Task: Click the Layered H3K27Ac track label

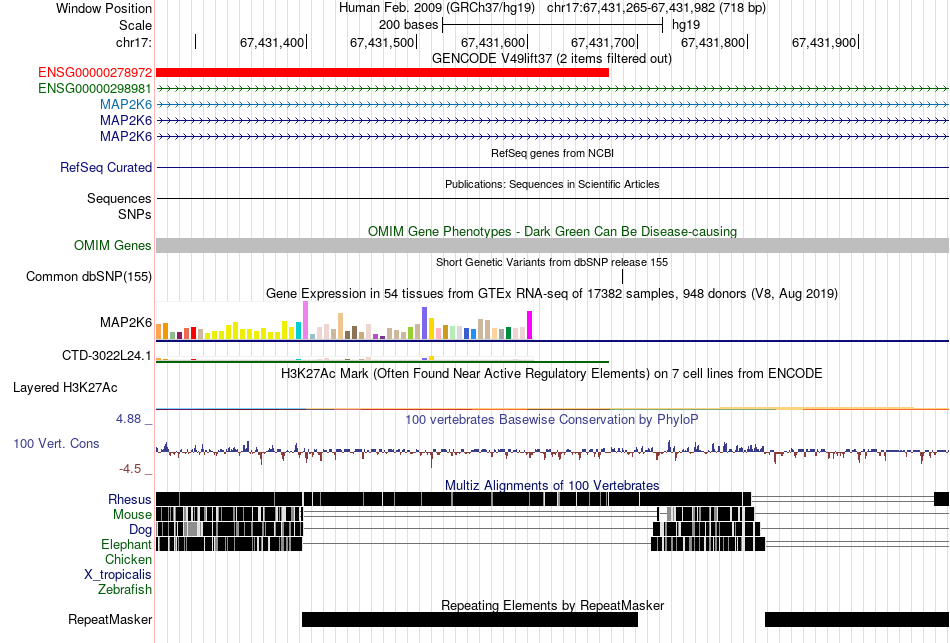Action: [65, 387]
